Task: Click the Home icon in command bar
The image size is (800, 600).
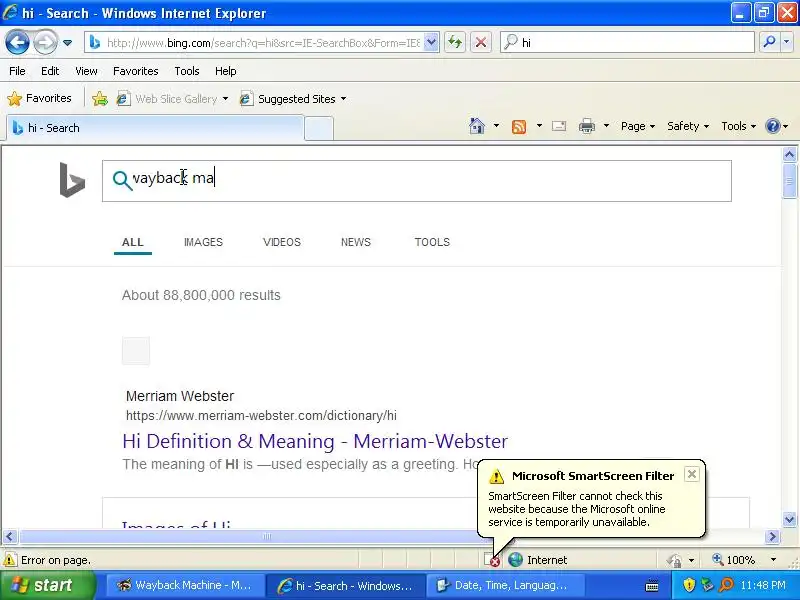Action: (x=477, y=126)
